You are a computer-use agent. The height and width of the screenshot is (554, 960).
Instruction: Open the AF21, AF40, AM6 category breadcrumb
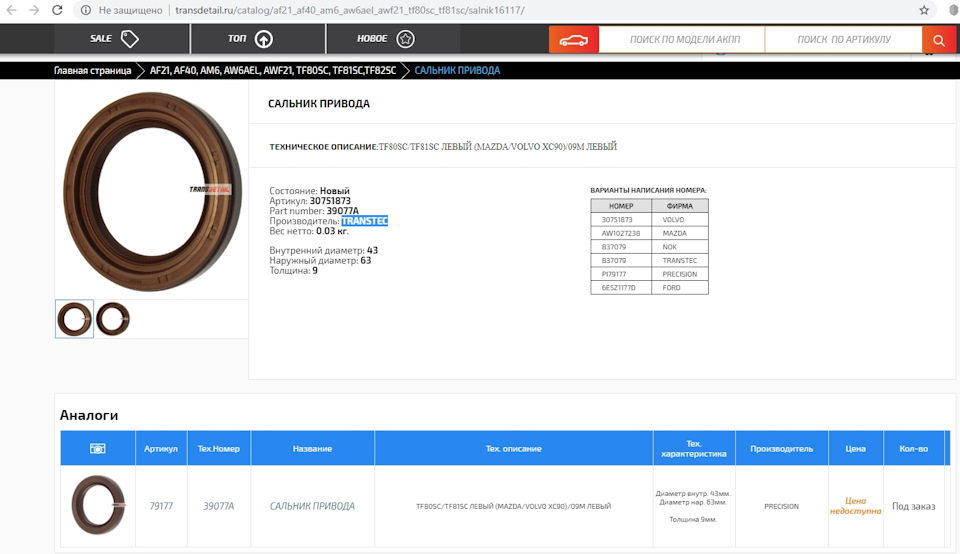click(273, 70)
